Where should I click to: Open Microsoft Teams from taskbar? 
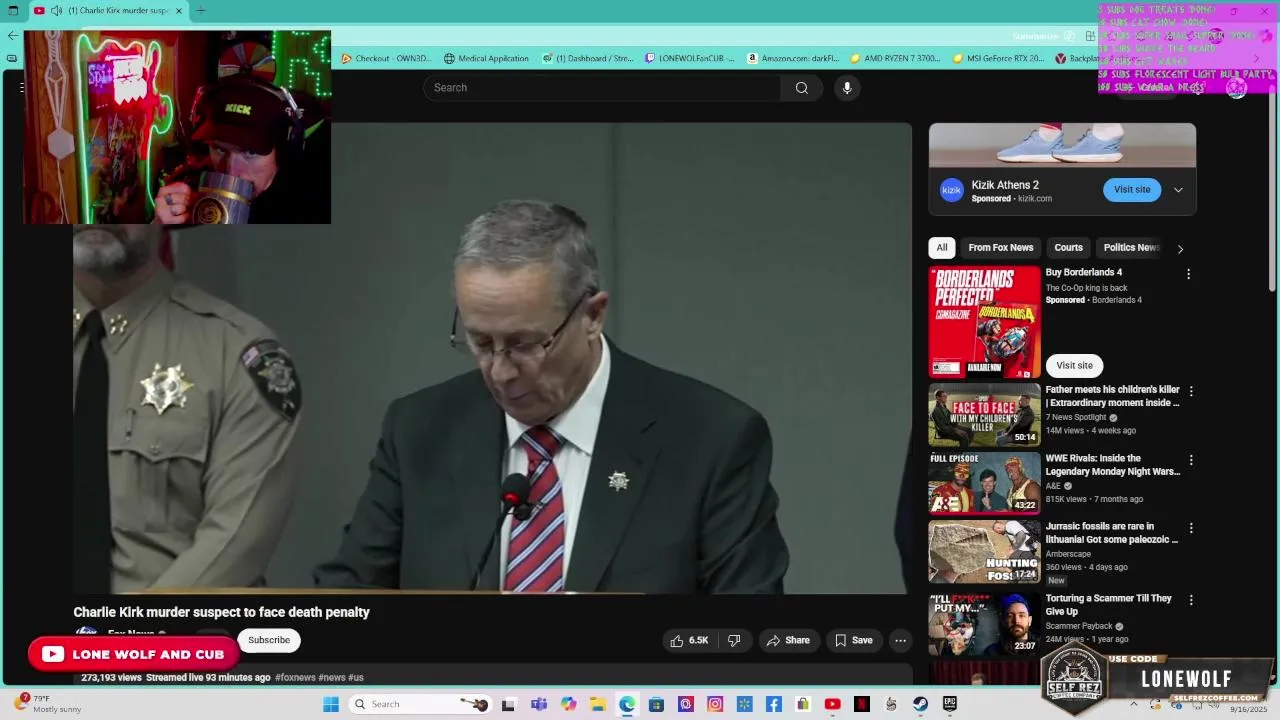tap(539, 704)
